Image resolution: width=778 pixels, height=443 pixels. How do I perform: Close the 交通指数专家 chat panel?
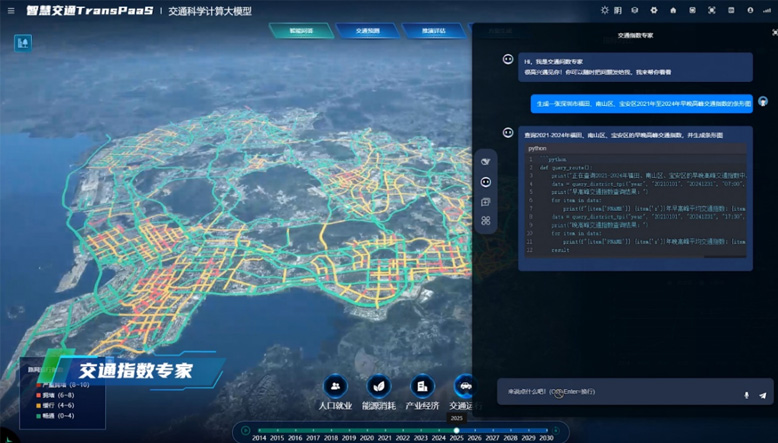[773, 33]
